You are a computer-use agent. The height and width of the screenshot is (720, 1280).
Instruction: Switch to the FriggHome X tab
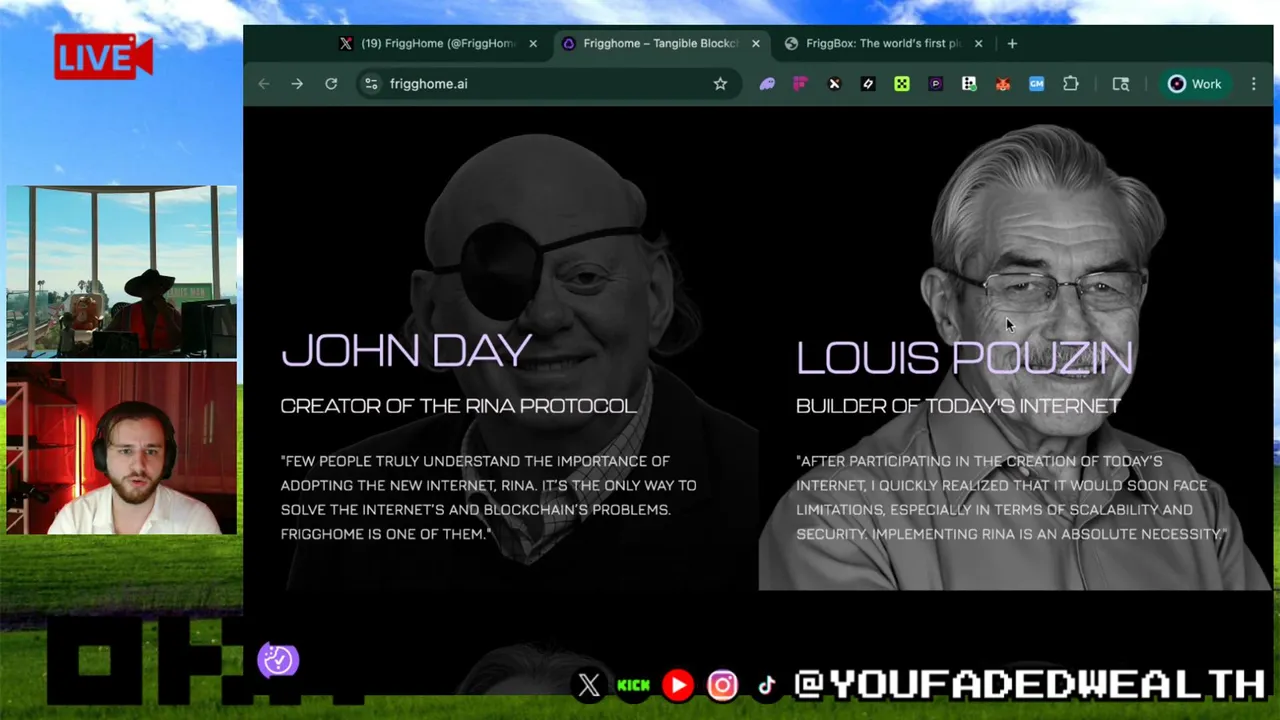[x=438, y=43]
